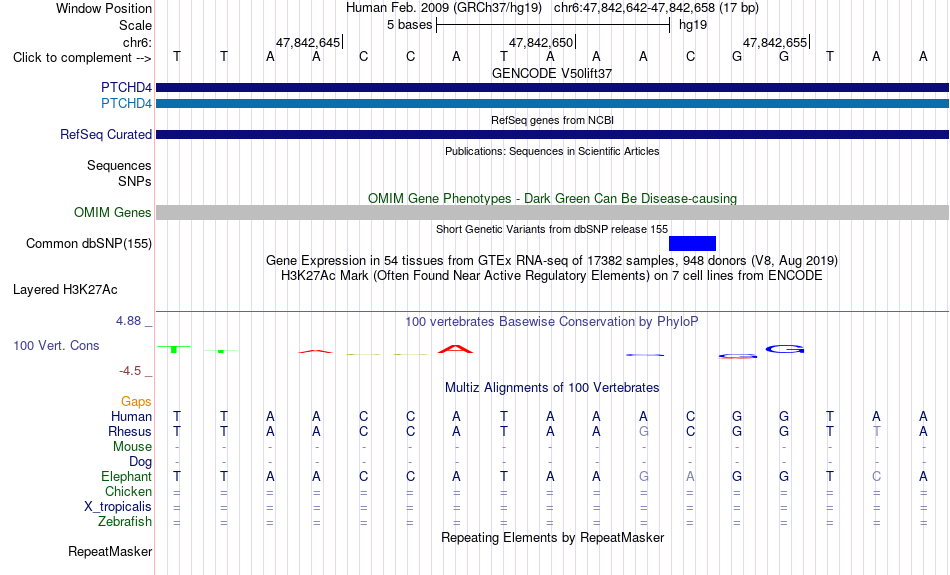This screenshot has width=950, height=575.
Task: Click the dark blue PTCHD4 gene label
Action: 126,87
